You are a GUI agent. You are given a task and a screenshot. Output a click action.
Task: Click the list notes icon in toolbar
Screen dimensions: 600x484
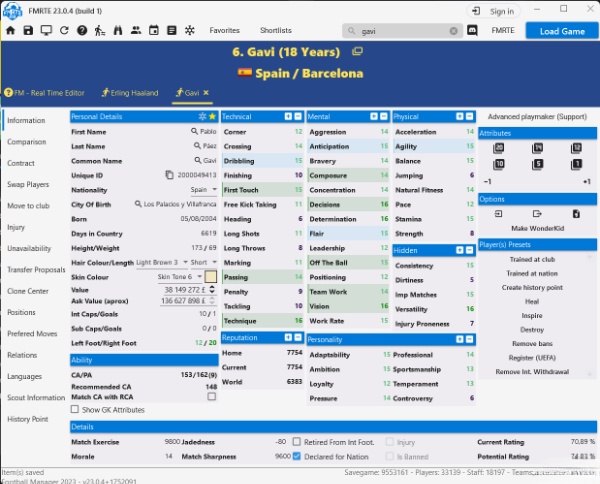click(x=172, y=30)
